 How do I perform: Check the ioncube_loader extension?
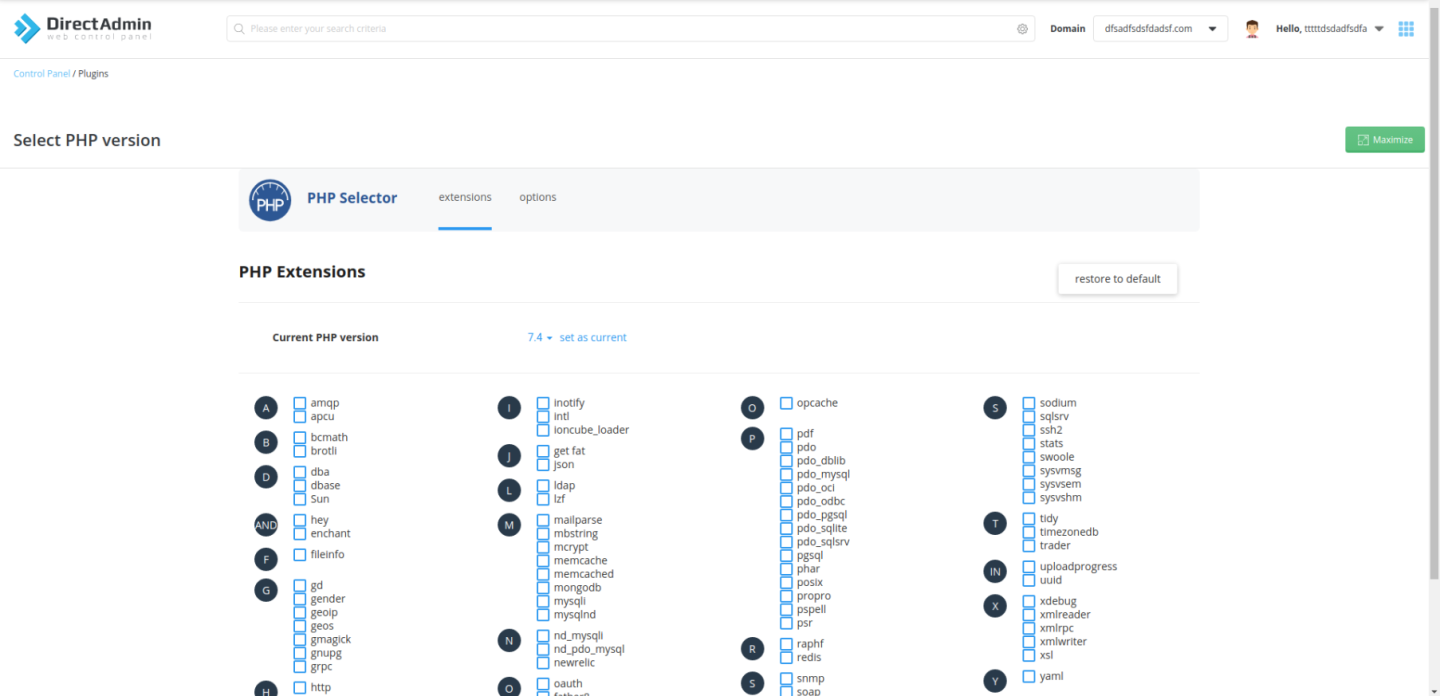click(543, 430)
